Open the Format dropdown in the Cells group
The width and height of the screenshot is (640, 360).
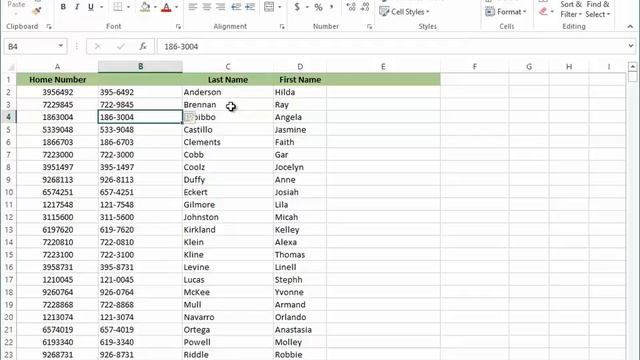[506, 12]
